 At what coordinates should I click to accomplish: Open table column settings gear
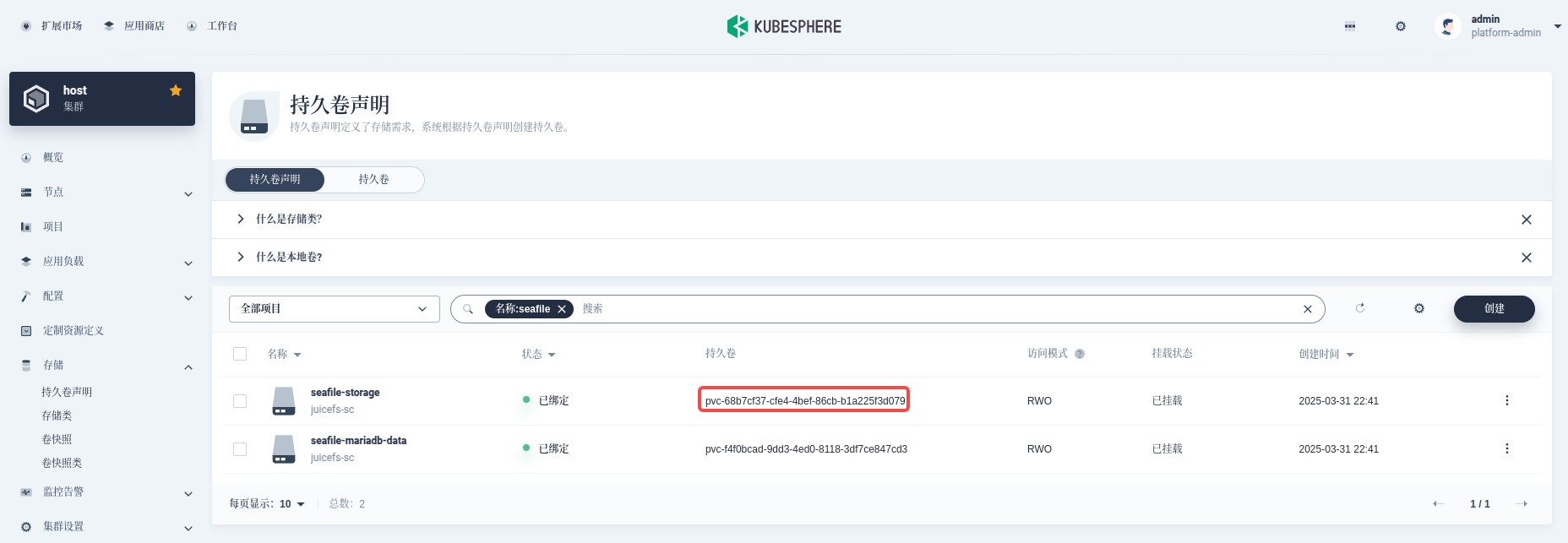click(x=1419, y=308)
